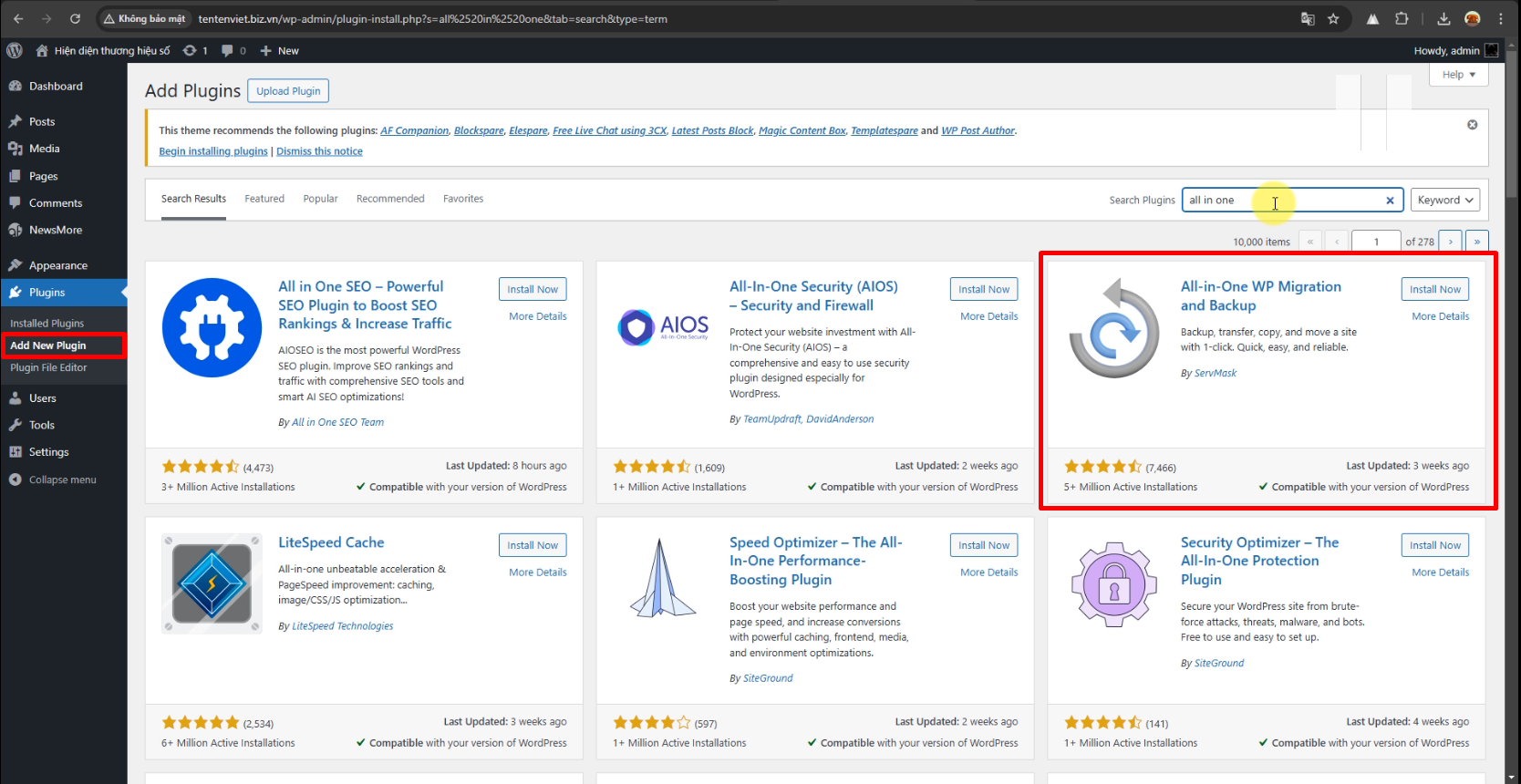Reload the page with refresh icon
The height and width of the screenshot is (784, 1521).
[75, 18]
